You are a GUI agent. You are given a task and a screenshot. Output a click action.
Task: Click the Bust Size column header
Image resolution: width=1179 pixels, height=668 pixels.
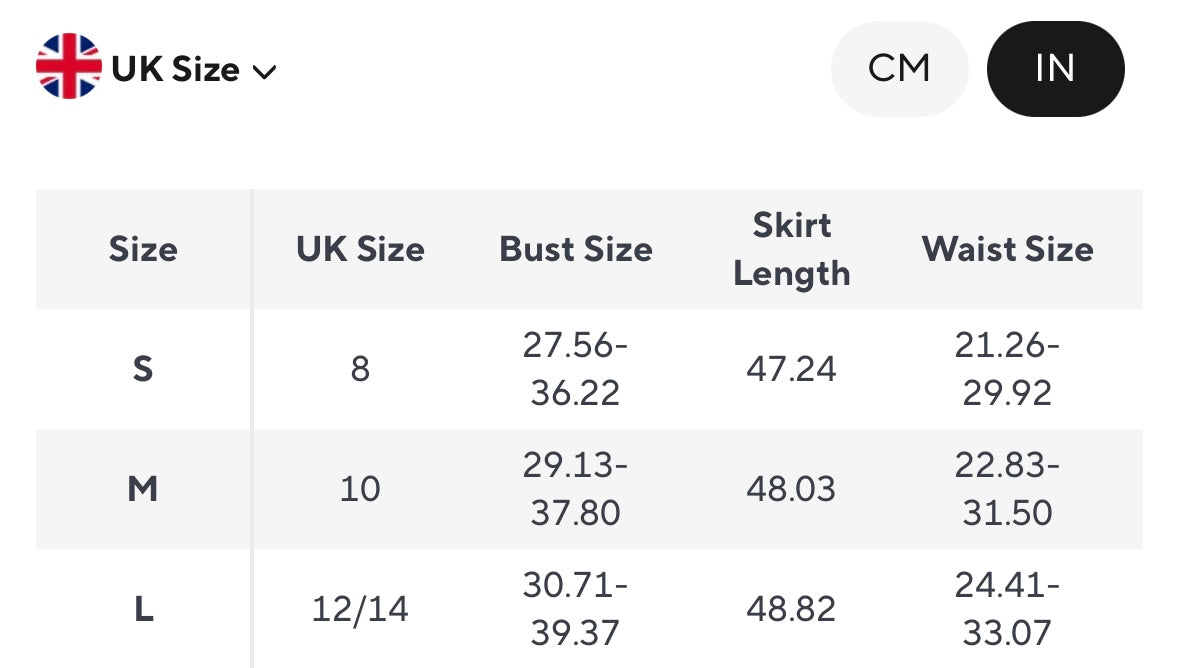[576, 249]
